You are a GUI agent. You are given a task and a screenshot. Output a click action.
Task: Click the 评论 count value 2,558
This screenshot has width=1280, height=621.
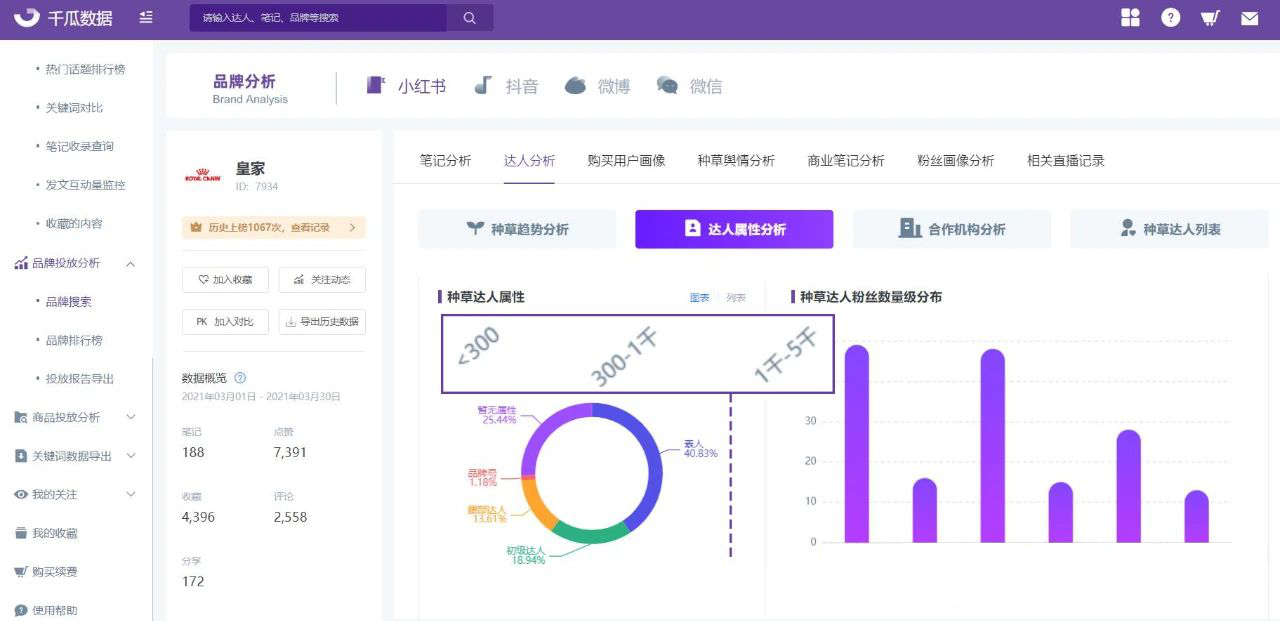tap(290, 517)
